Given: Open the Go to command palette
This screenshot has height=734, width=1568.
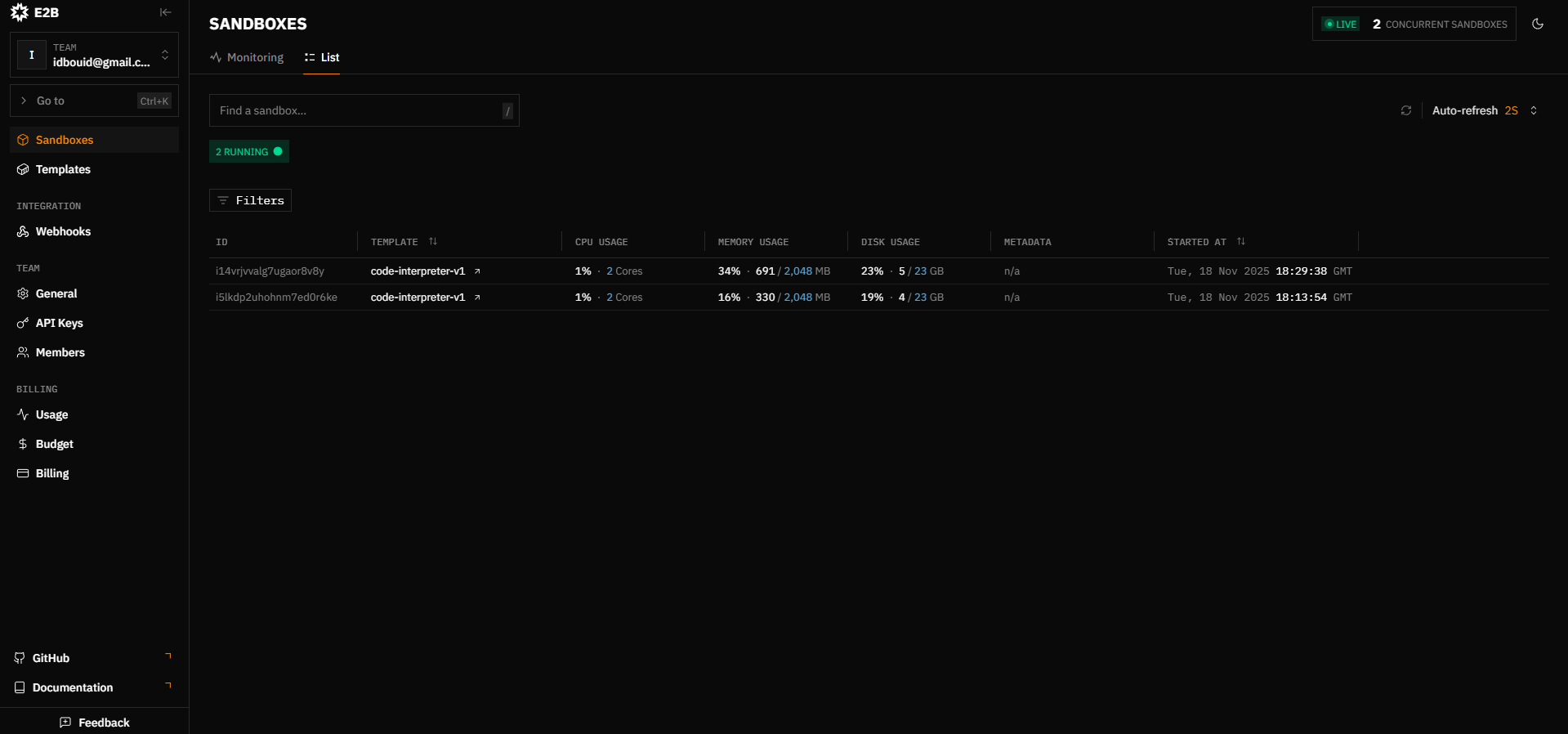Looking at the screenshot, I should [x=94, y=101].
